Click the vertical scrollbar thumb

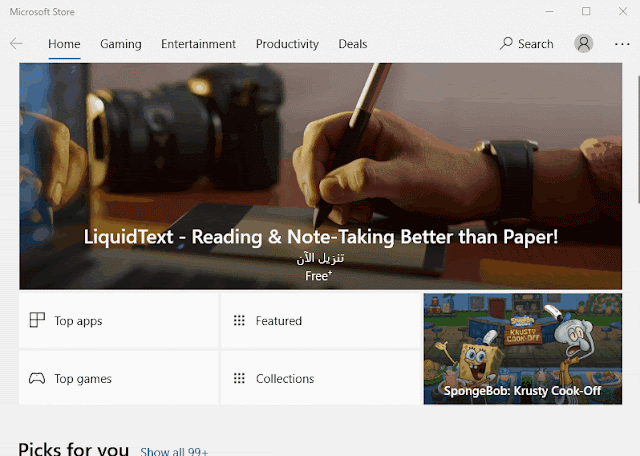638,139
